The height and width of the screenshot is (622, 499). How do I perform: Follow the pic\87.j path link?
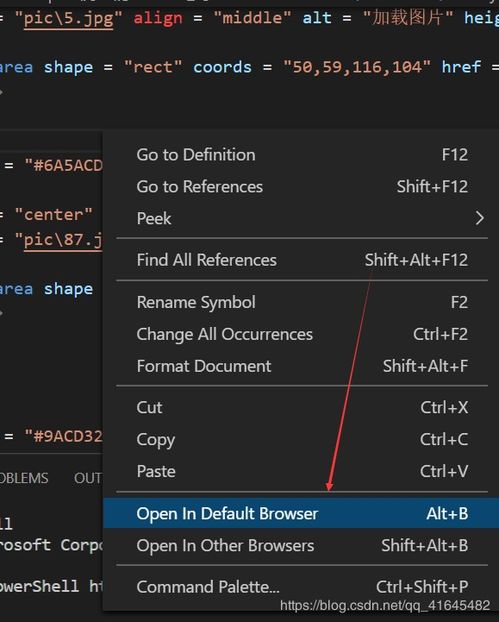[63, 240]
